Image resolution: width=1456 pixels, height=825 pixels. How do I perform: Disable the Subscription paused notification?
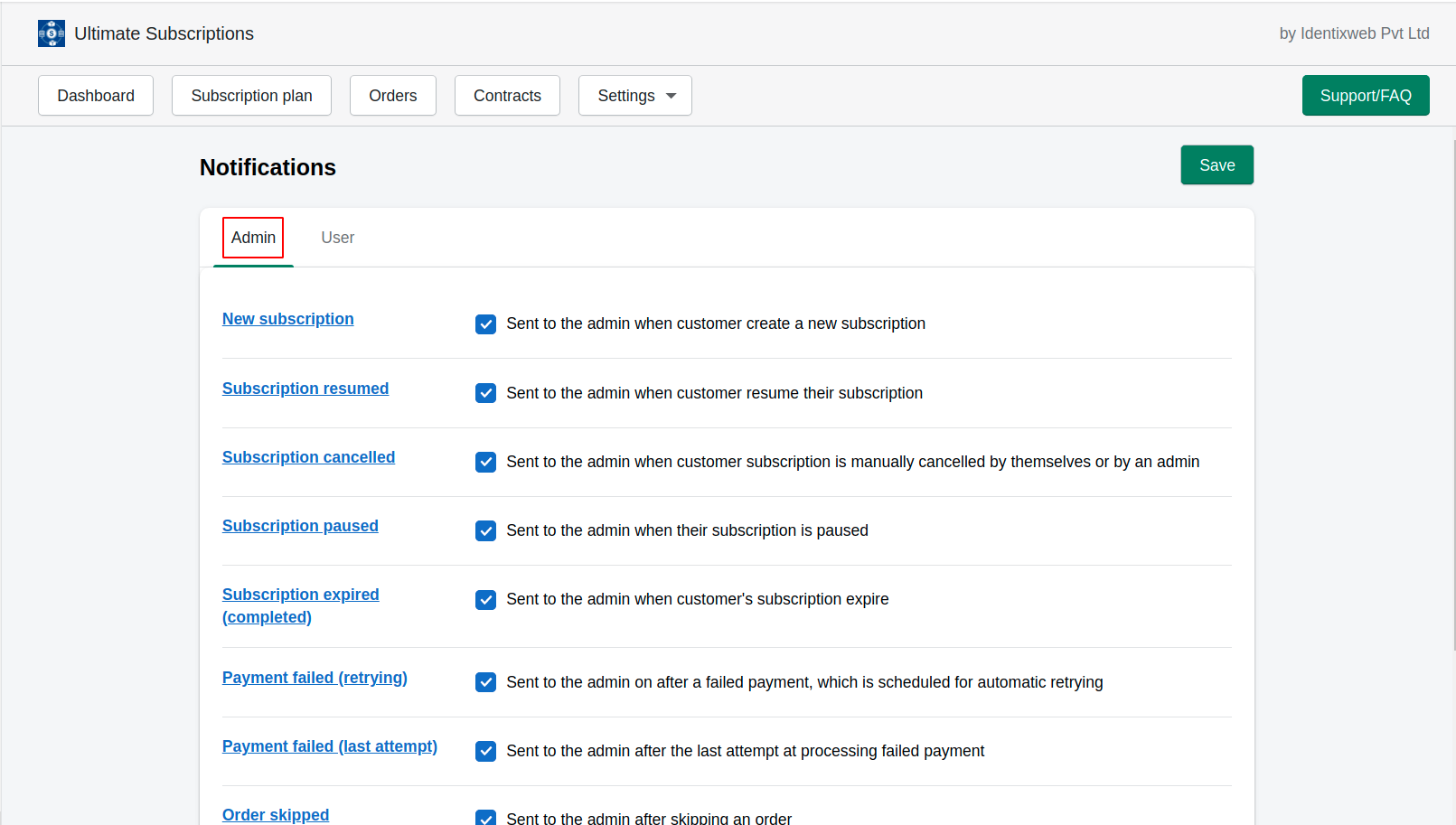(x=485, y=530)
